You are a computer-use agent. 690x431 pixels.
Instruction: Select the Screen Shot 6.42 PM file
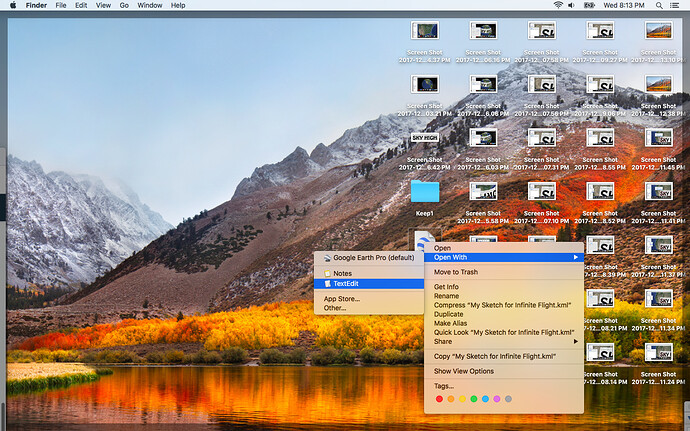(425, 138)
